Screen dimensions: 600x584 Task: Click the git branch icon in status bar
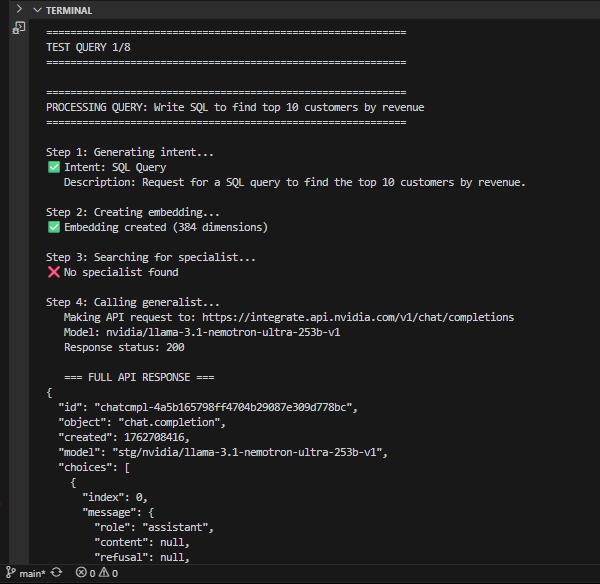pyautogui.click(x=10, y=573)
